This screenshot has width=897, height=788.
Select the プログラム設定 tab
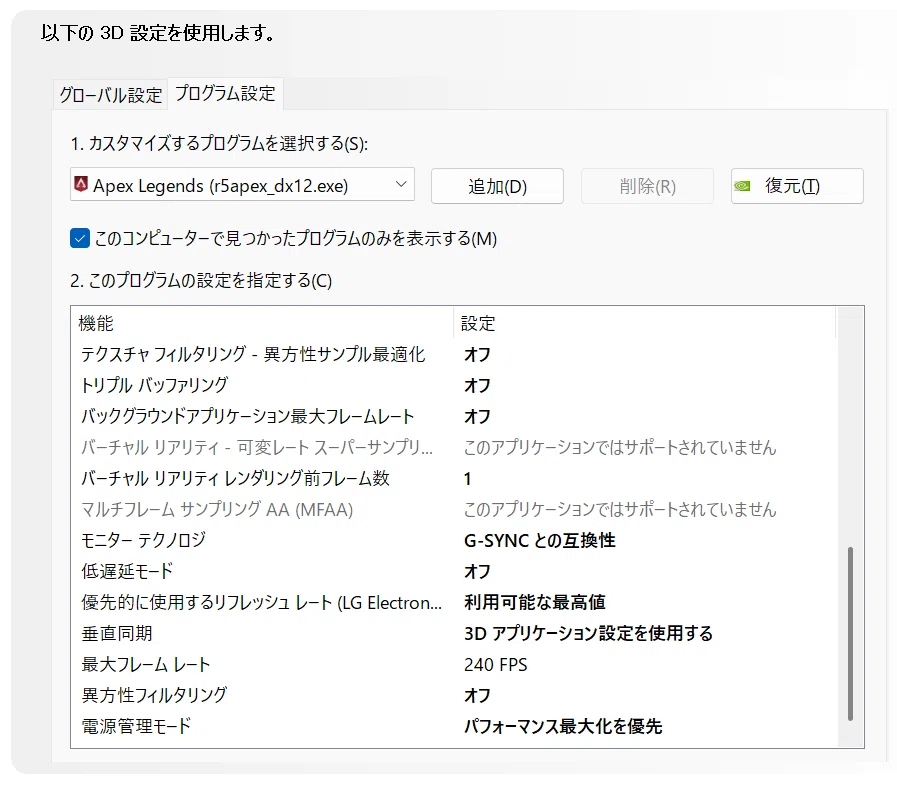click(x=225, y=93)
